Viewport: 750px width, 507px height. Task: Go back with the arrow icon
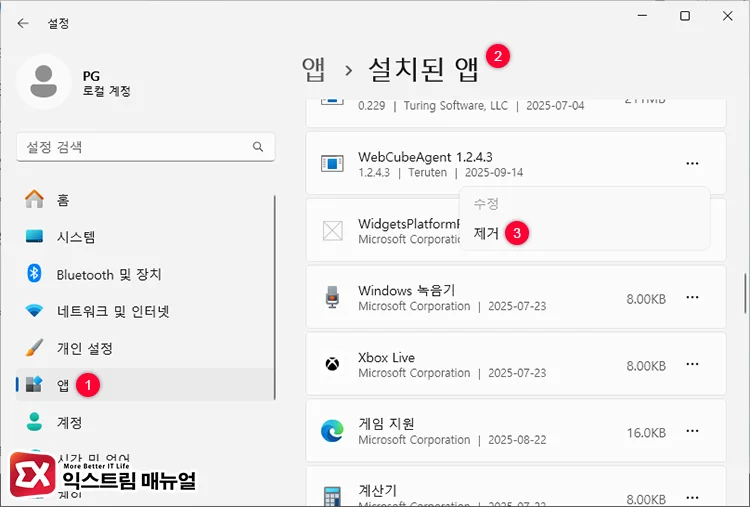22,23
